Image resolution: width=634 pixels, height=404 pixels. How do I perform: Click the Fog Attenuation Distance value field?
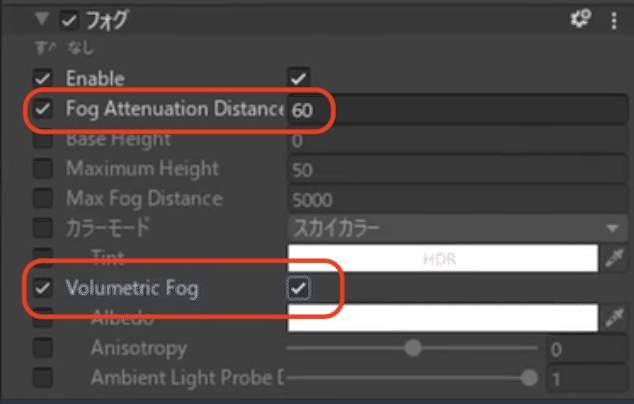coord(455,111)
